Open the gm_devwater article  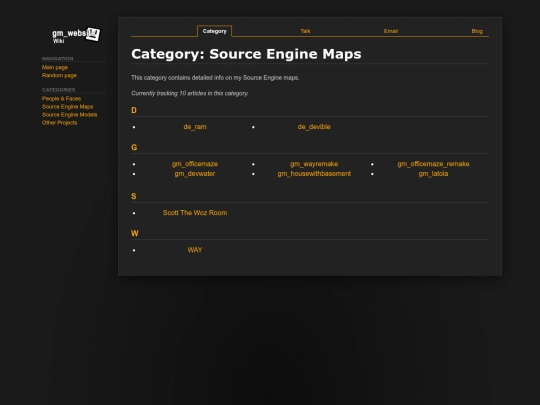[195, 174]
